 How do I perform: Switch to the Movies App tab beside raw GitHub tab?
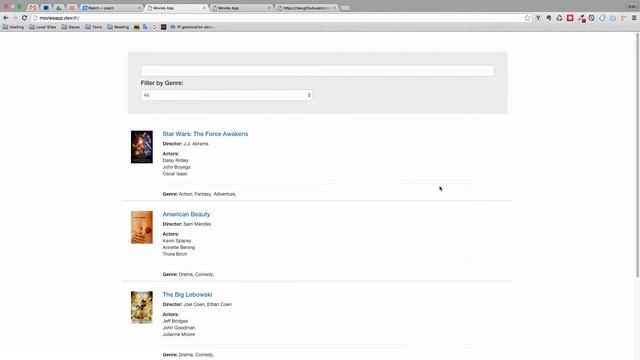[241, 8]
